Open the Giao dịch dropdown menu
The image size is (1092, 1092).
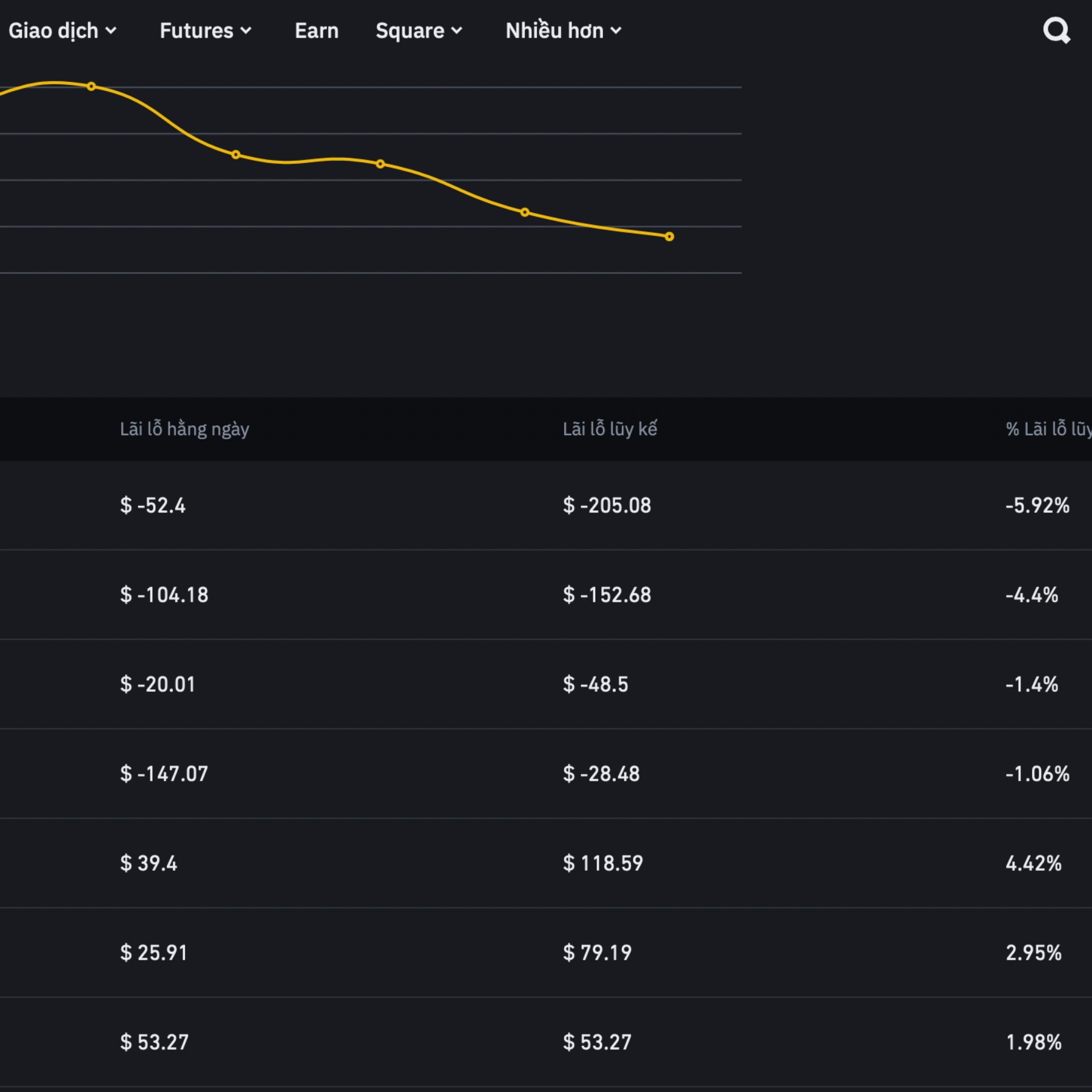click(x=61, y=30)
